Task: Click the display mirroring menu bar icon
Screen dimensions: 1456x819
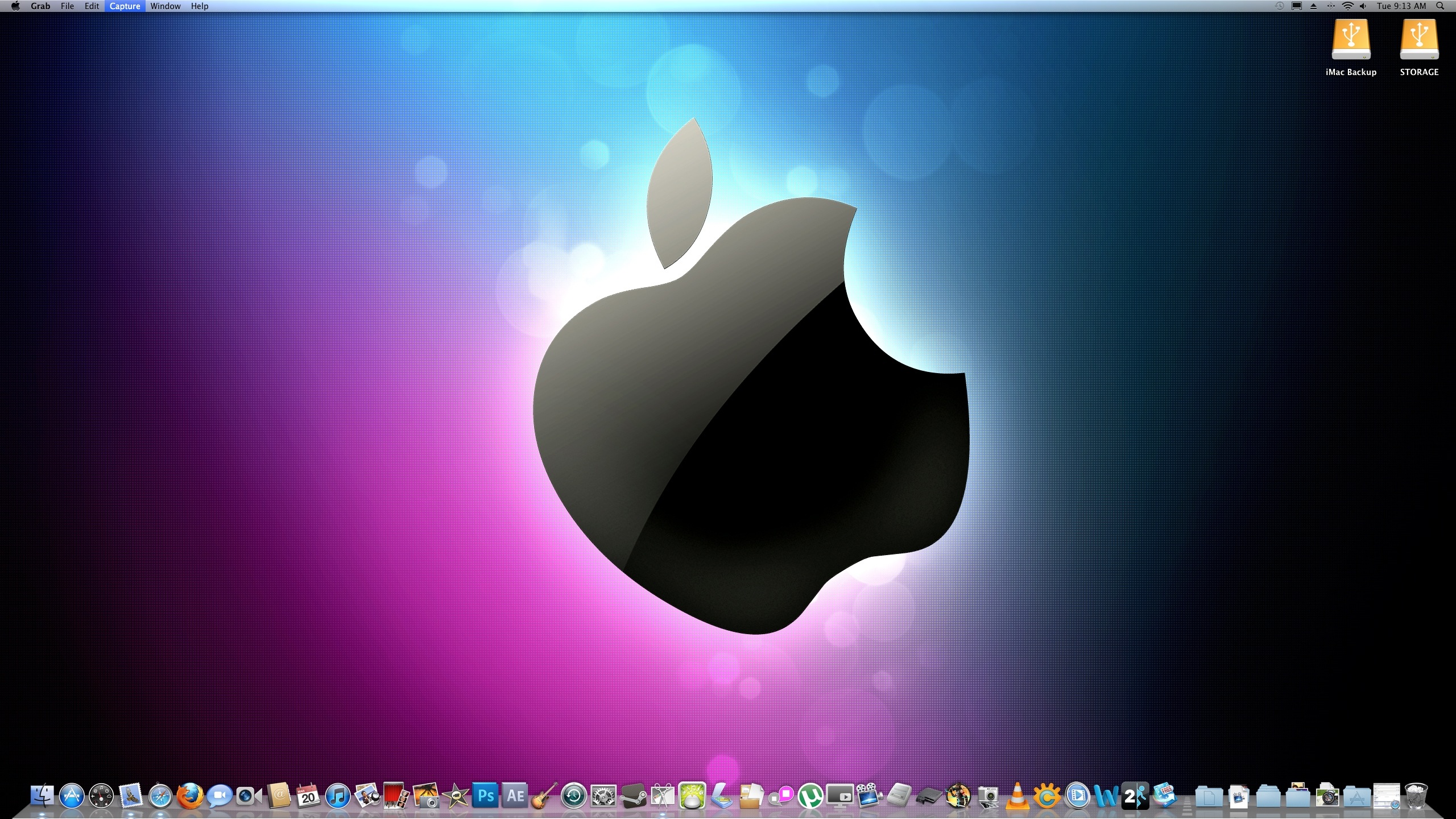Action: pyautogui.click(x=1297, y=6)
